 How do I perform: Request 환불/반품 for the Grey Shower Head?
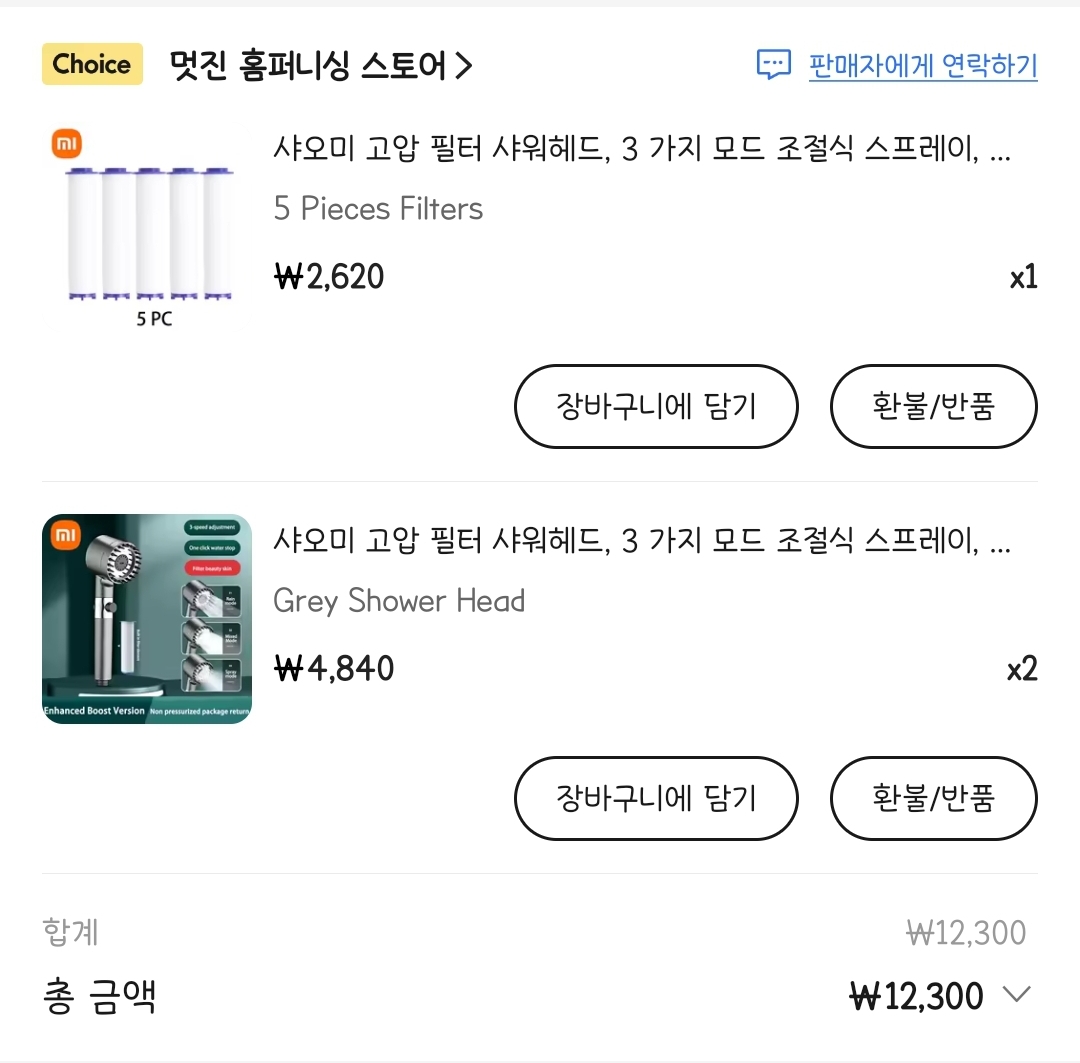[x=933, y=798]
